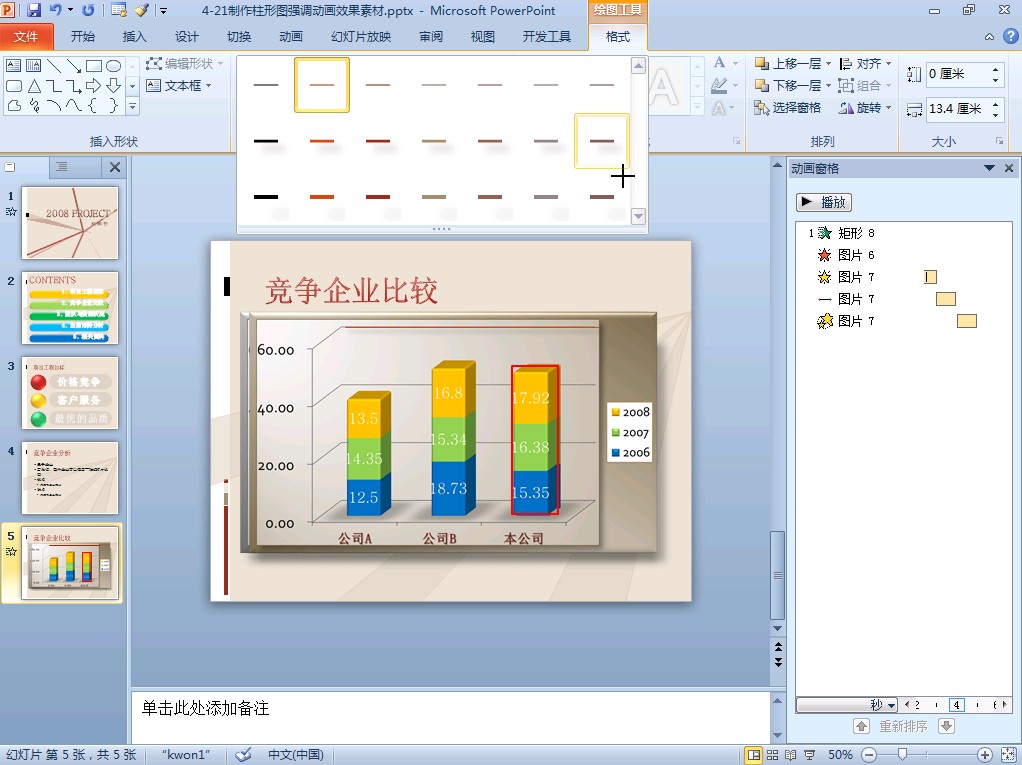
Task: Select slide 3 thumbnail
Action: [71, 393]
